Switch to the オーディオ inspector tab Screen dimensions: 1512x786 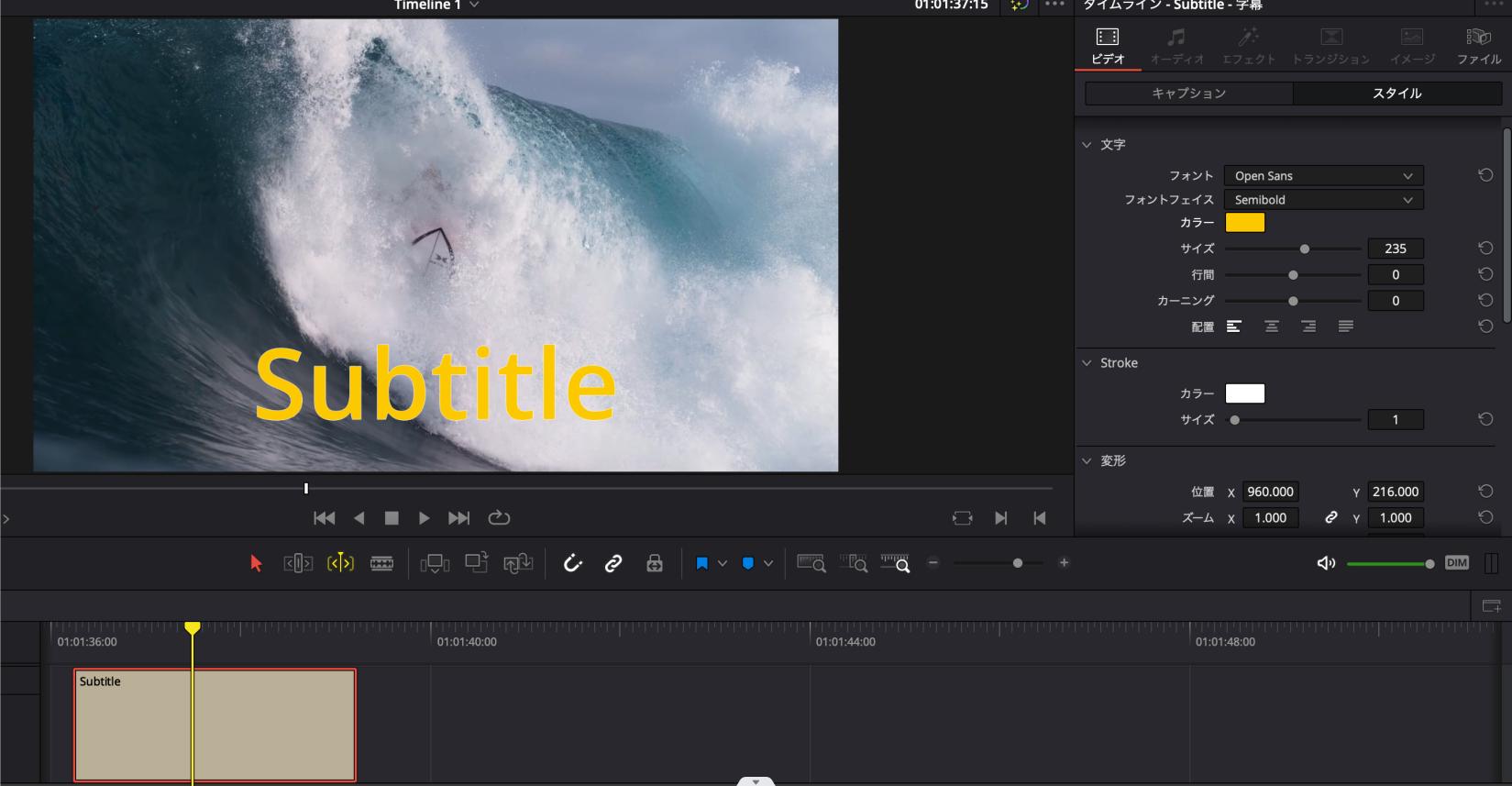(x=1177, y=46)
